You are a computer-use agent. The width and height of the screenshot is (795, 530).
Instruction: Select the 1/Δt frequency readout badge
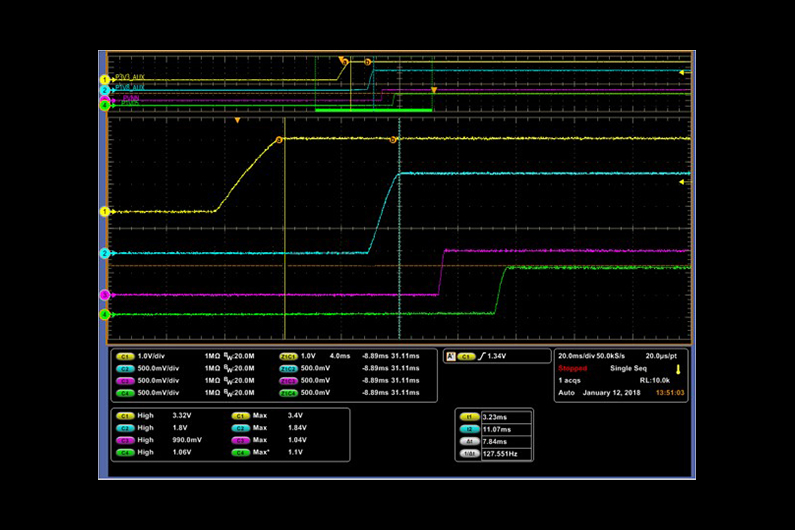469,453
